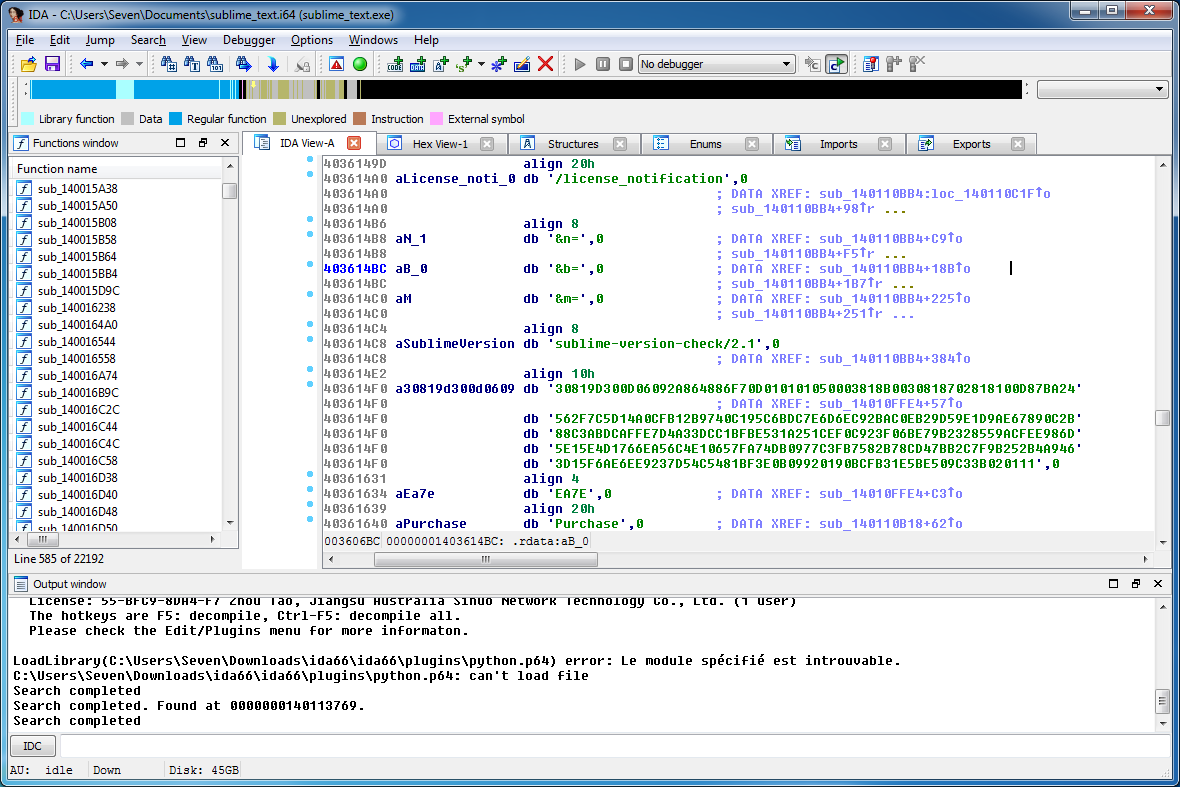
Task: Click the IDC command input field
Action: (615, 746)
